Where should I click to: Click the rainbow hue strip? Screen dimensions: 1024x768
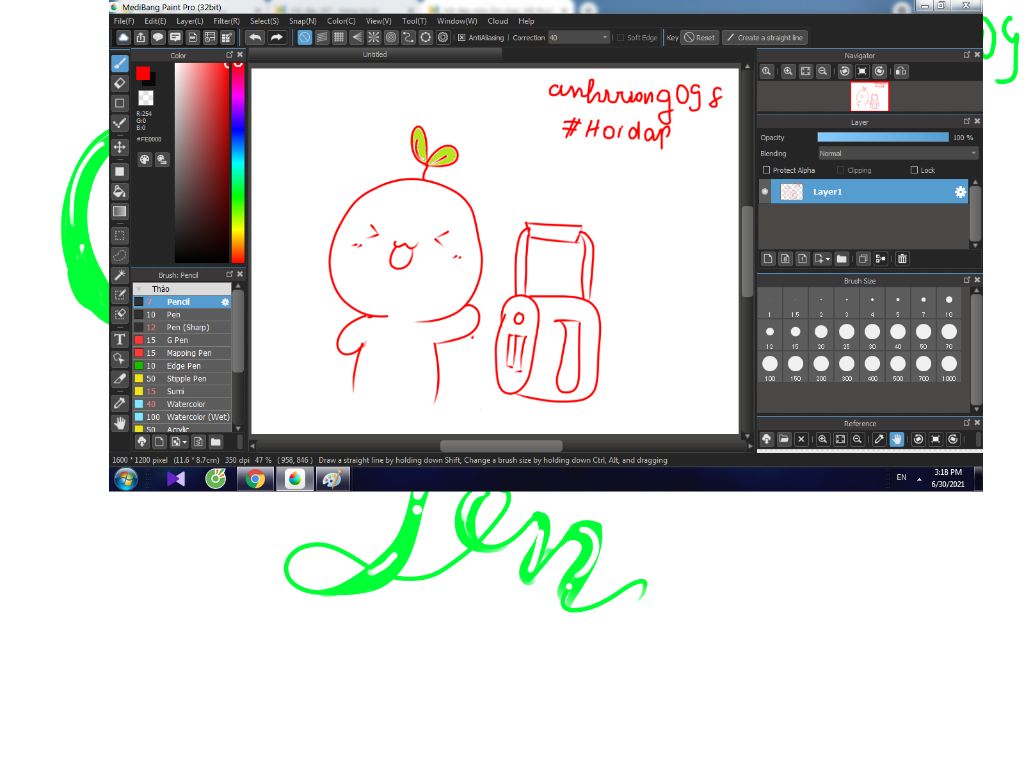click(238, 163)
